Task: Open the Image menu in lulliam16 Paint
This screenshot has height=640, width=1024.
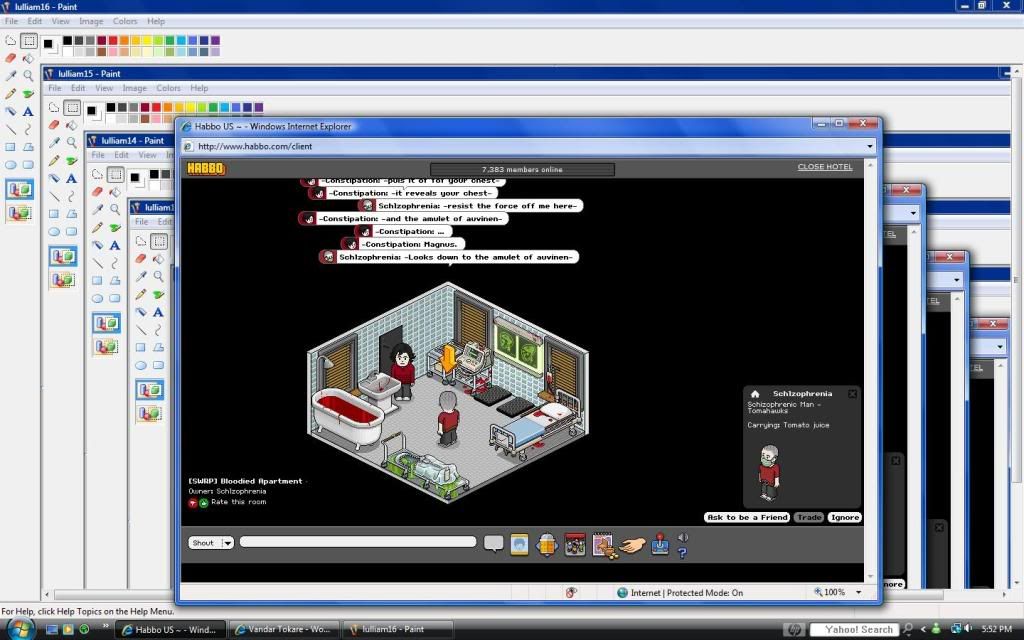Action: (x=91, y=21)
